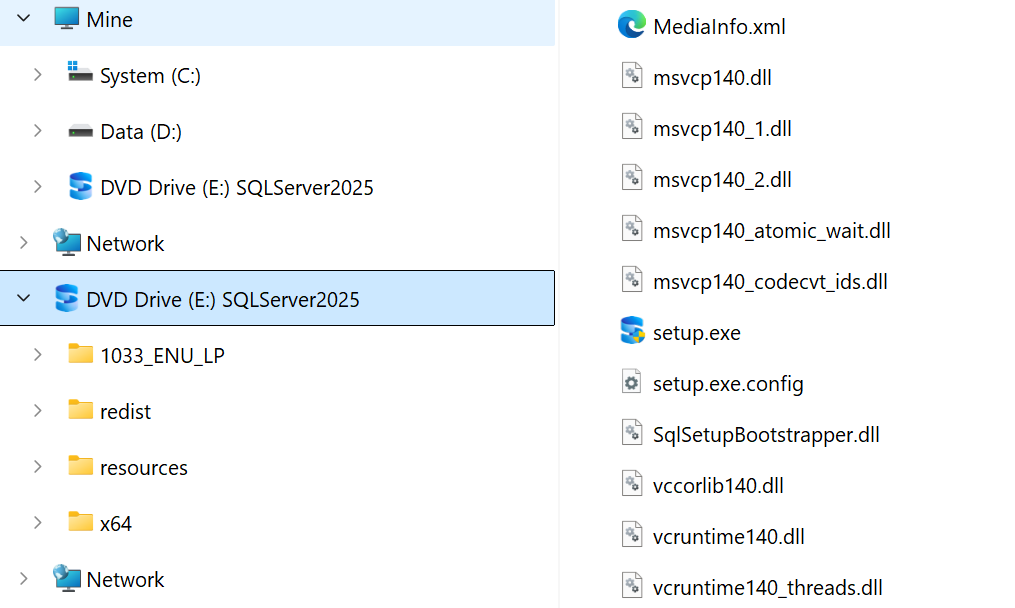
Task: Select the Network item below x64 folder
Action: coord(125,579)
